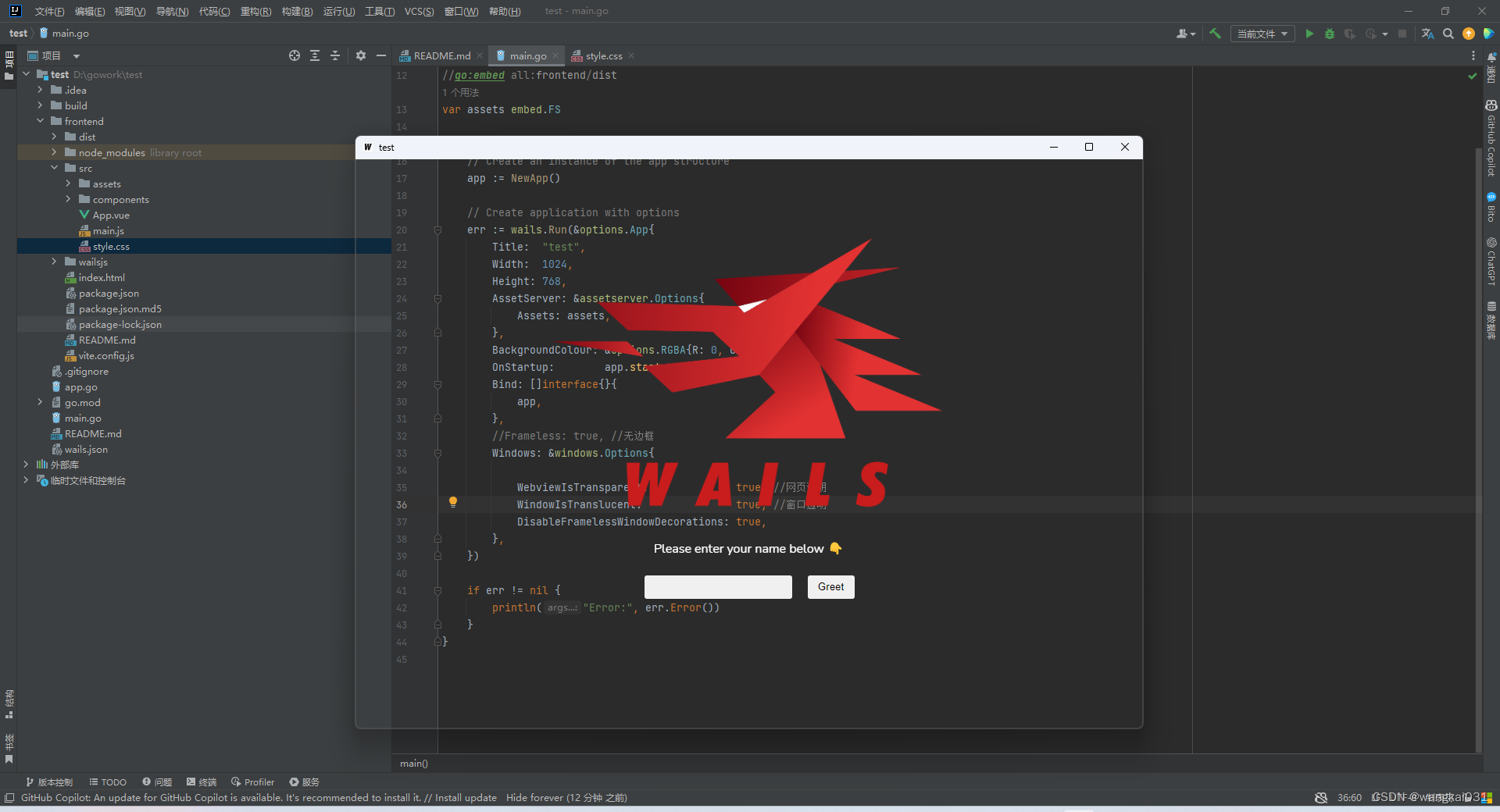Click the orange IDE update arrow icon
1500x812 pixels.
[x=1469, y=34]
